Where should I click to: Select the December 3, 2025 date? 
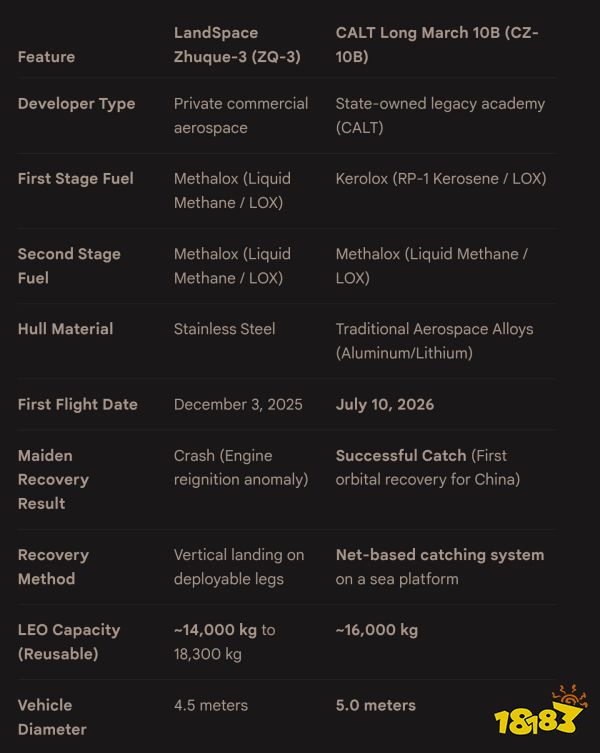pos(238,404)
